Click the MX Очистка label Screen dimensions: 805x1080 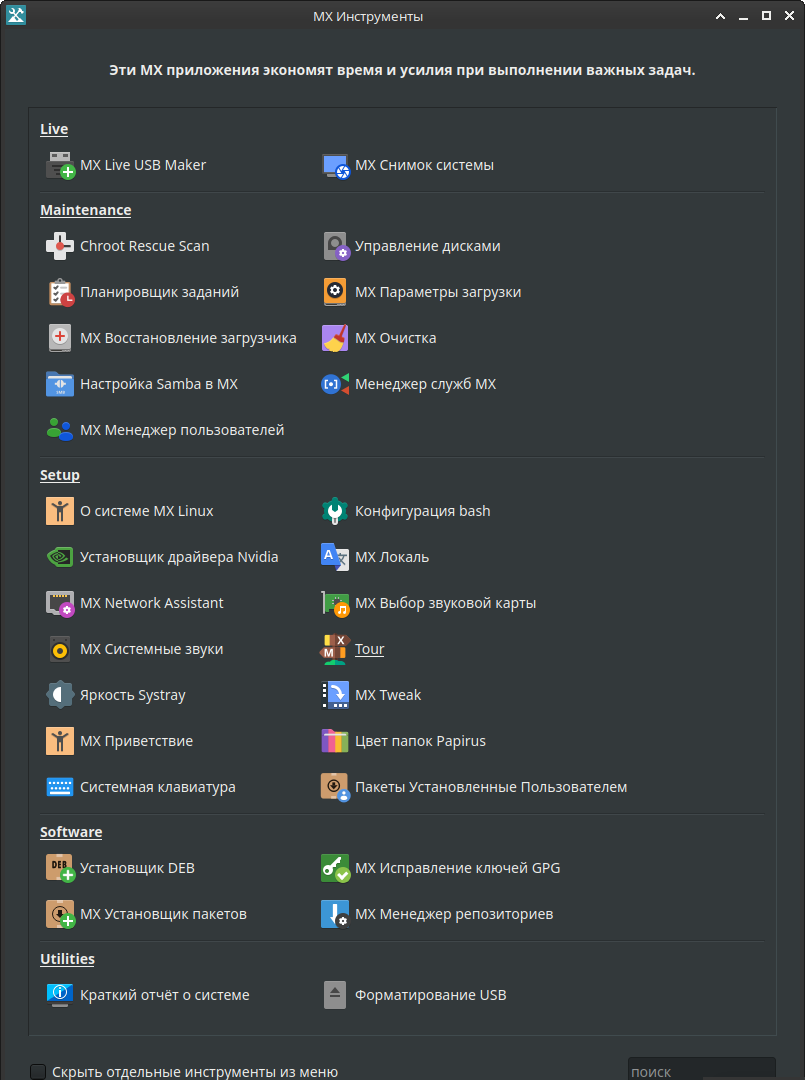(396, 338)
